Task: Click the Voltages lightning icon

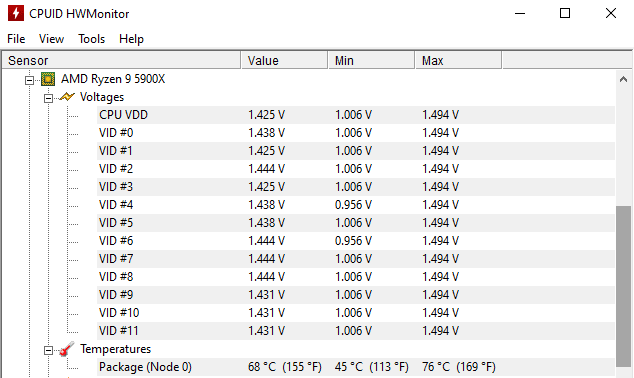Action: pos(67,97)
